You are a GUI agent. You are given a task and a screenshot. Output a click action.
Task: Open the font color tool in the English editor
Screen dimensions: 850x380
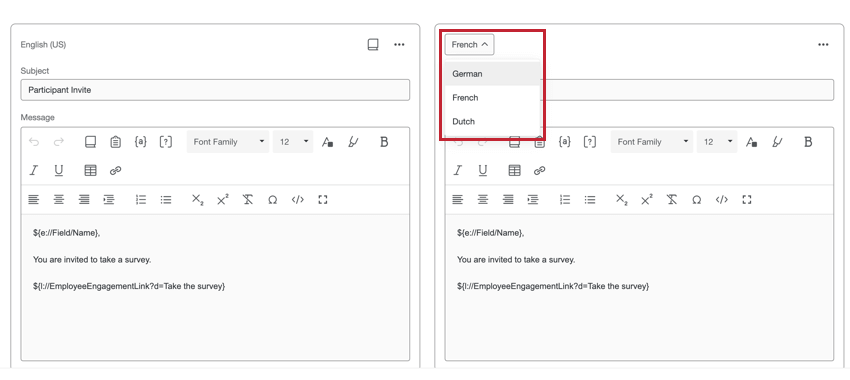327,142
